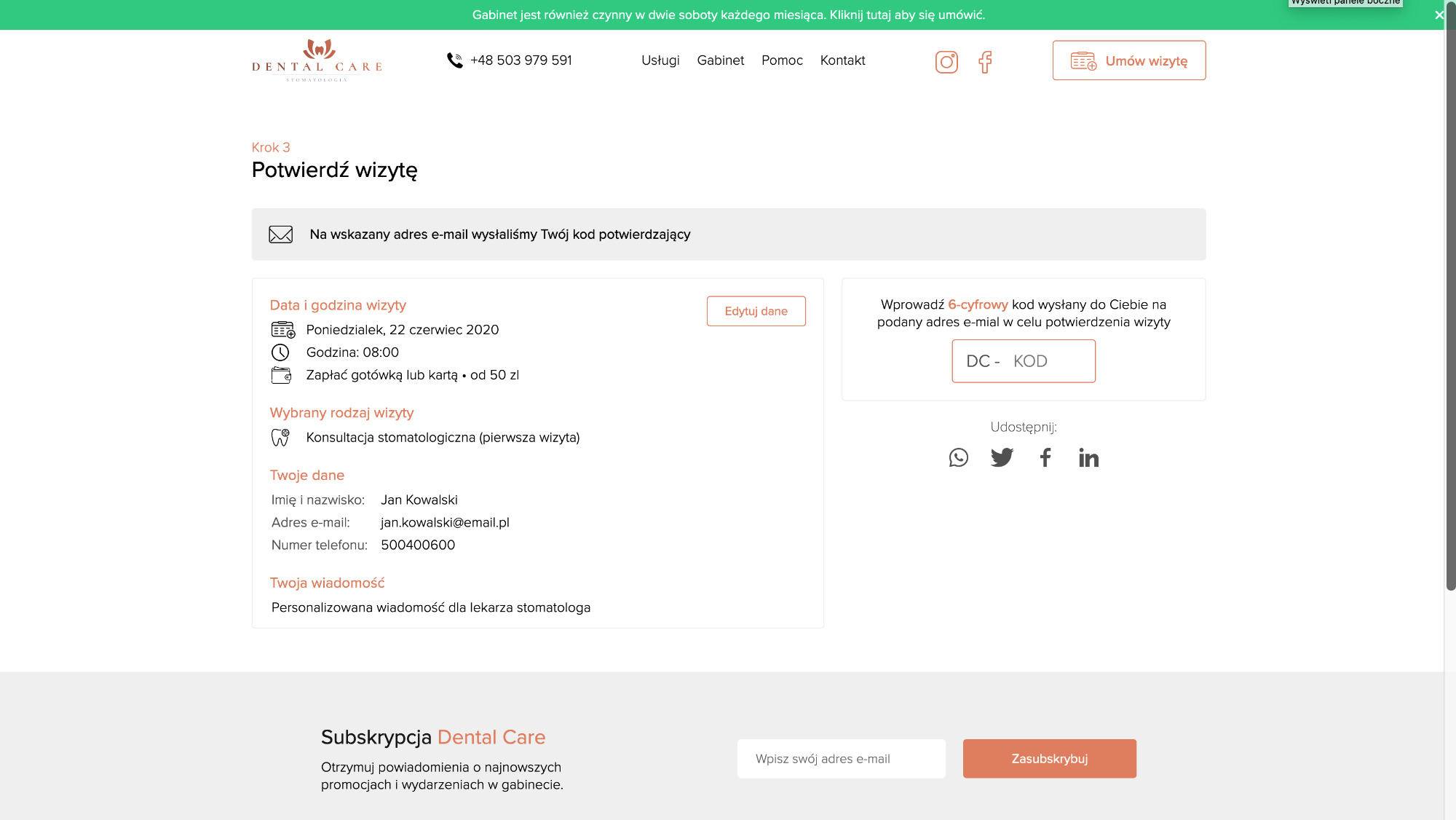Dismiss the green announcement banner
1456x820 pixels.
pos(1439,15)
